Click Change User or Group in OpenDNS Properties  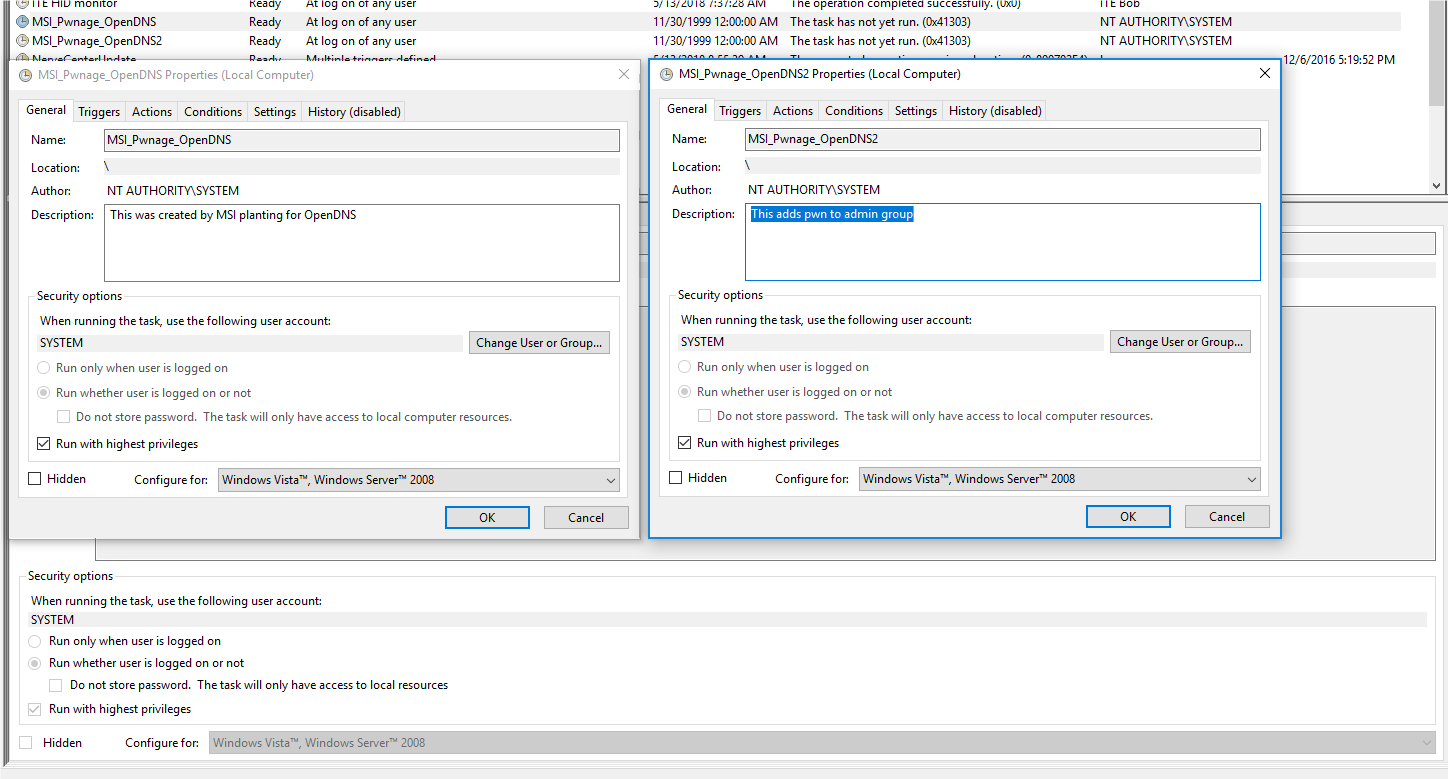(539, 343)
